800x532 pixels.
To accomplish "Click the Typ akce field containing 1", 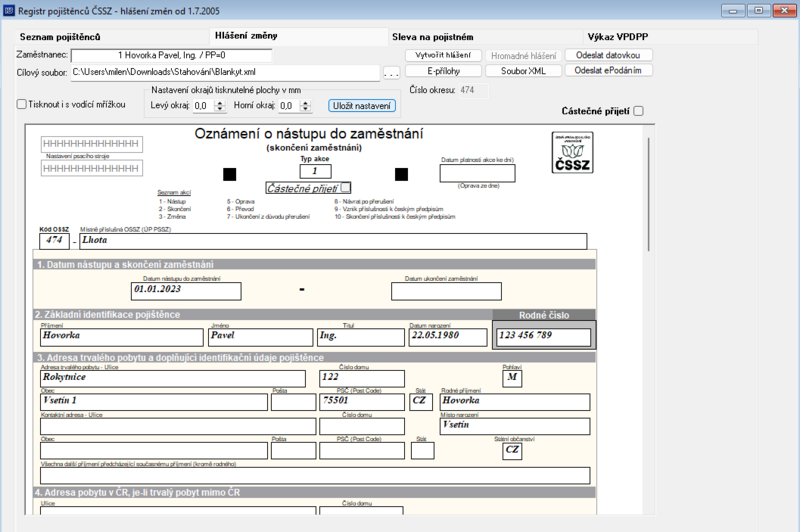I will pyautogui.click(x=315, y=171).
